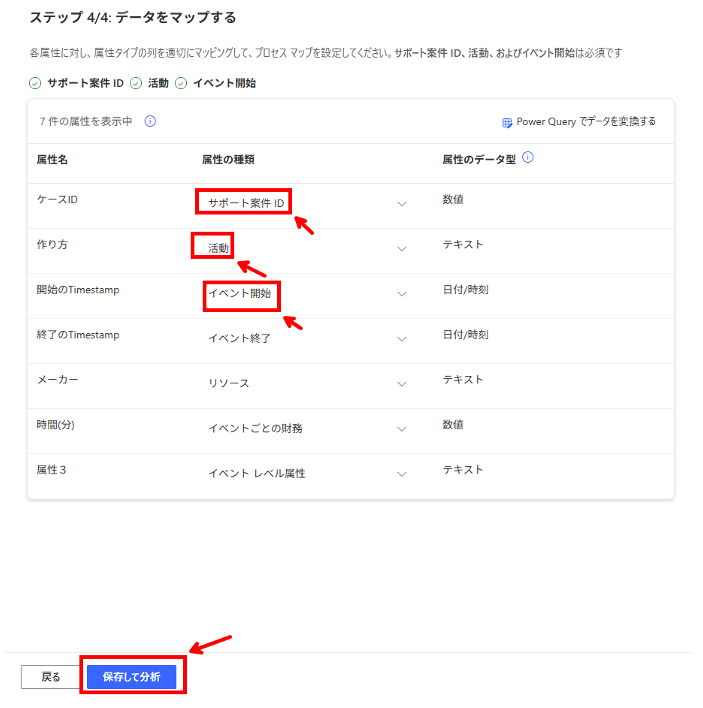The width and height of the screenshot is (703, 708).
Task: Select the メーカー attribute name
Action: tap(57, 380)
